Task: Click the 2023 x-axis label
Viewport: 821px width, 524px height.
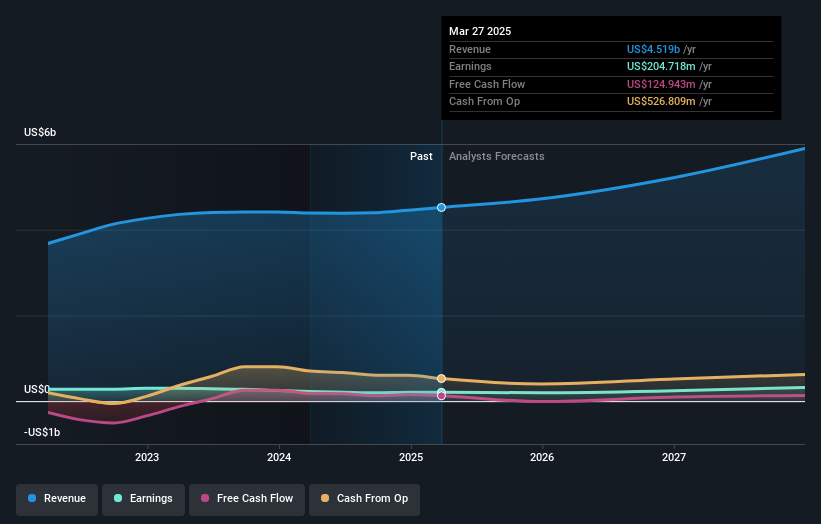Action: (147, 458)
